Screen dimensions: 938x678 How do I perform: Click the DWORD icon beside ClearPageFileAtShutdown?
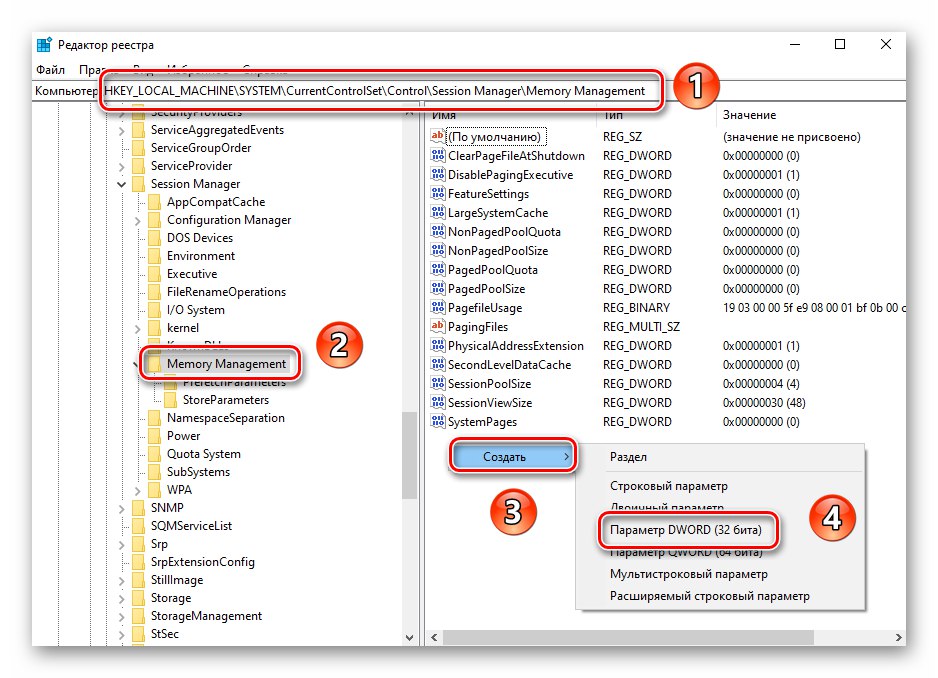[437, 155]
